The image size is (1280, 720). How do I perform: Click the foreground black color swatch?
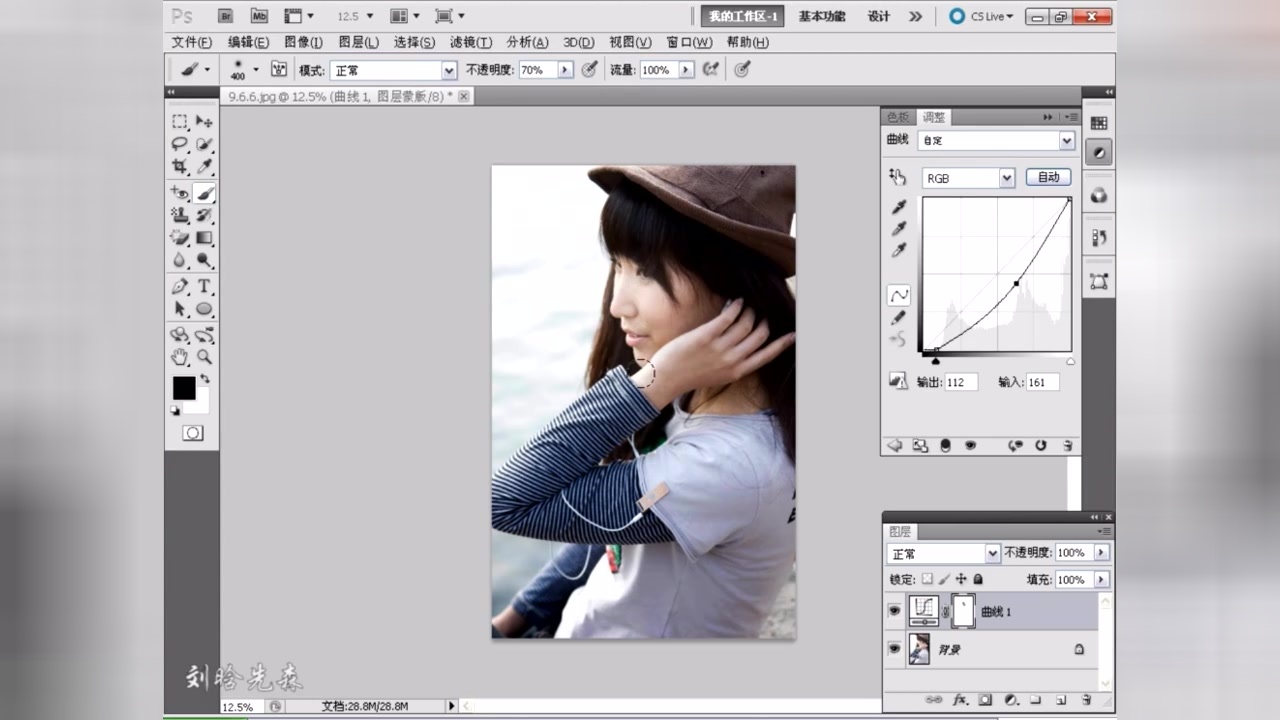184,388
